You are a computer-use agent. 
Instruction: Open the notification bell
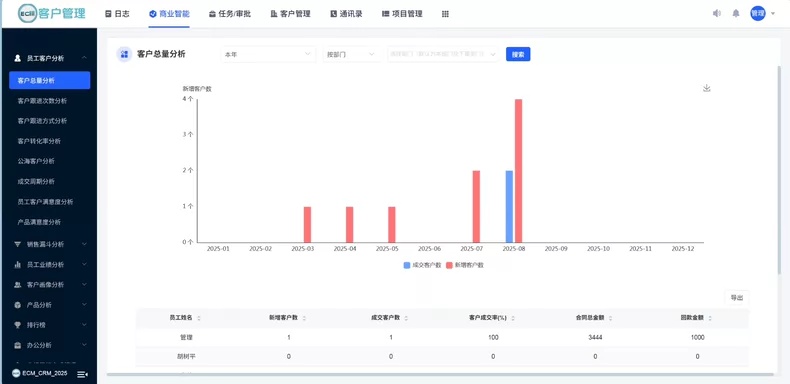click(736, 14)
